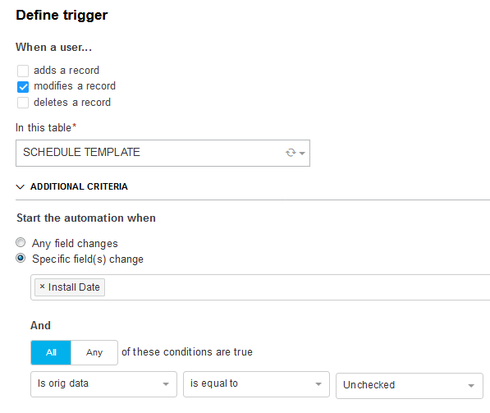490x413 pixels.
Task: Collapse the Additional Criteria chevron
Action: (x=20, y=187)
